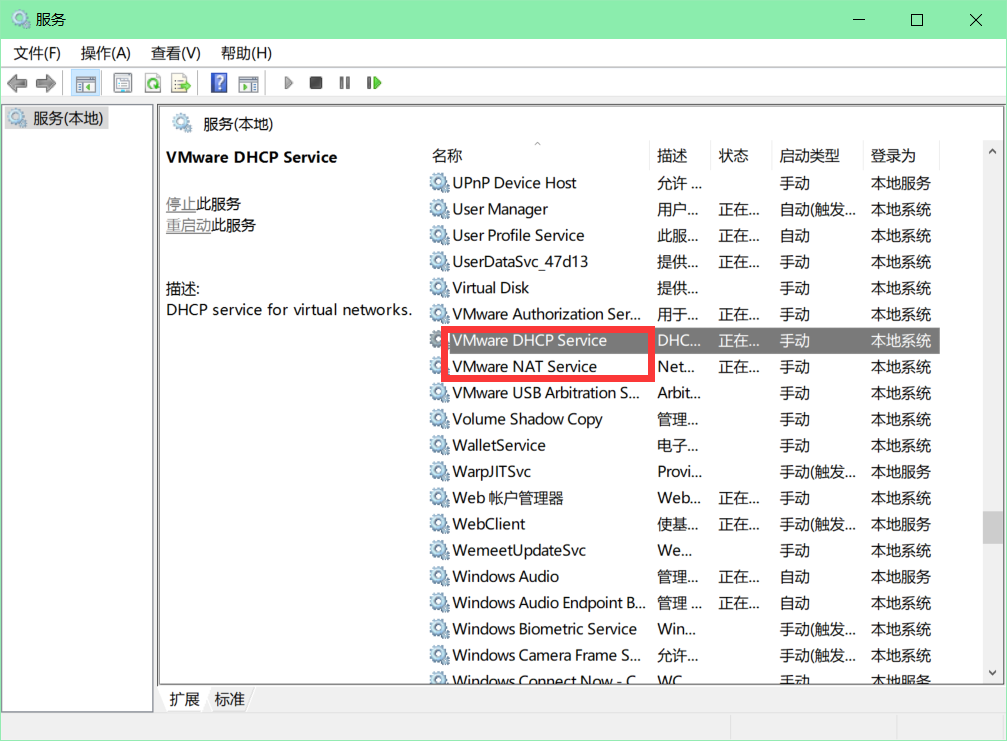Select 服务(本地) in the left tree

click(x=67, y=118)
